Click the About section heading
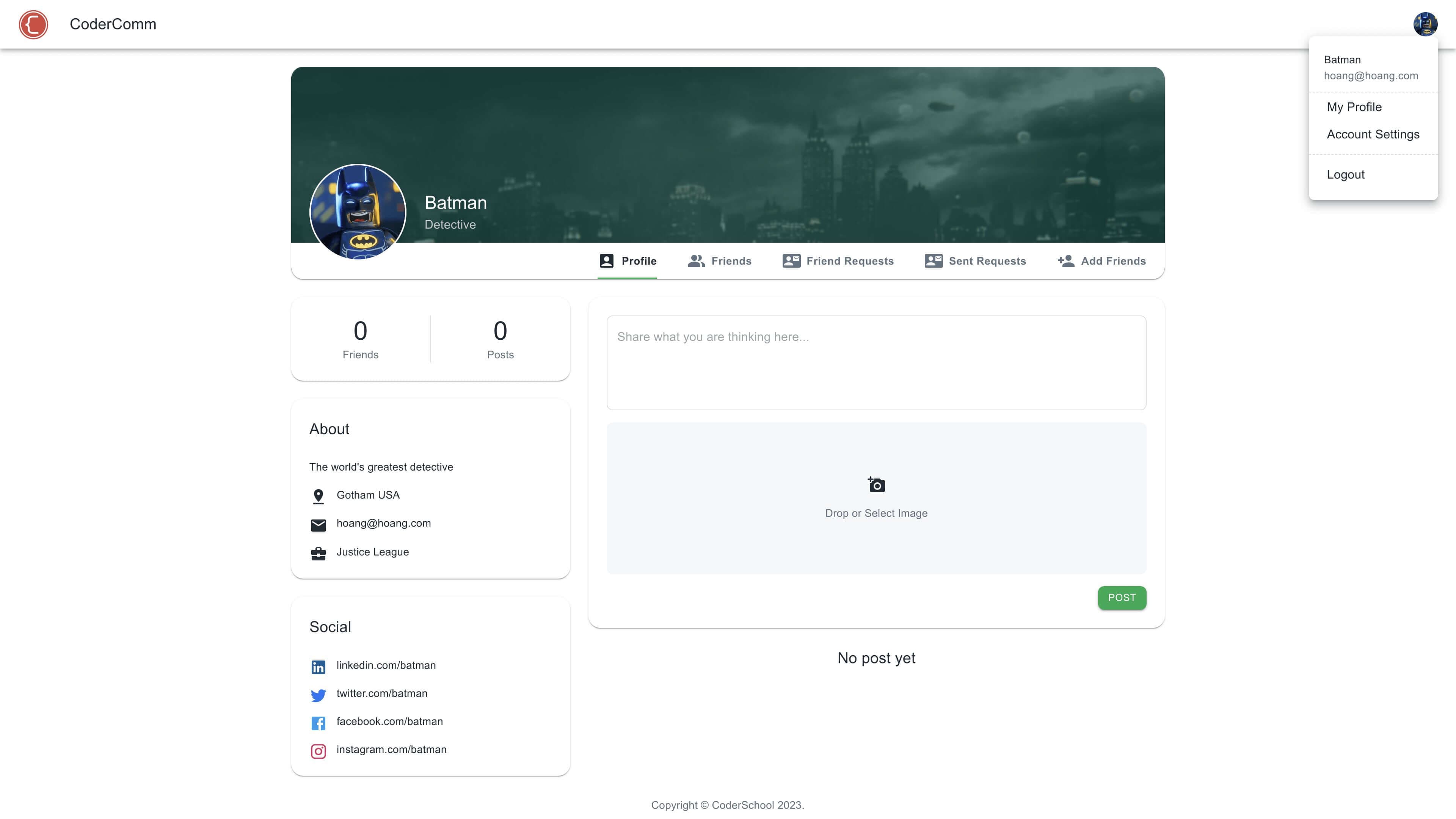The image size is (1456, 819). point(329,429)
